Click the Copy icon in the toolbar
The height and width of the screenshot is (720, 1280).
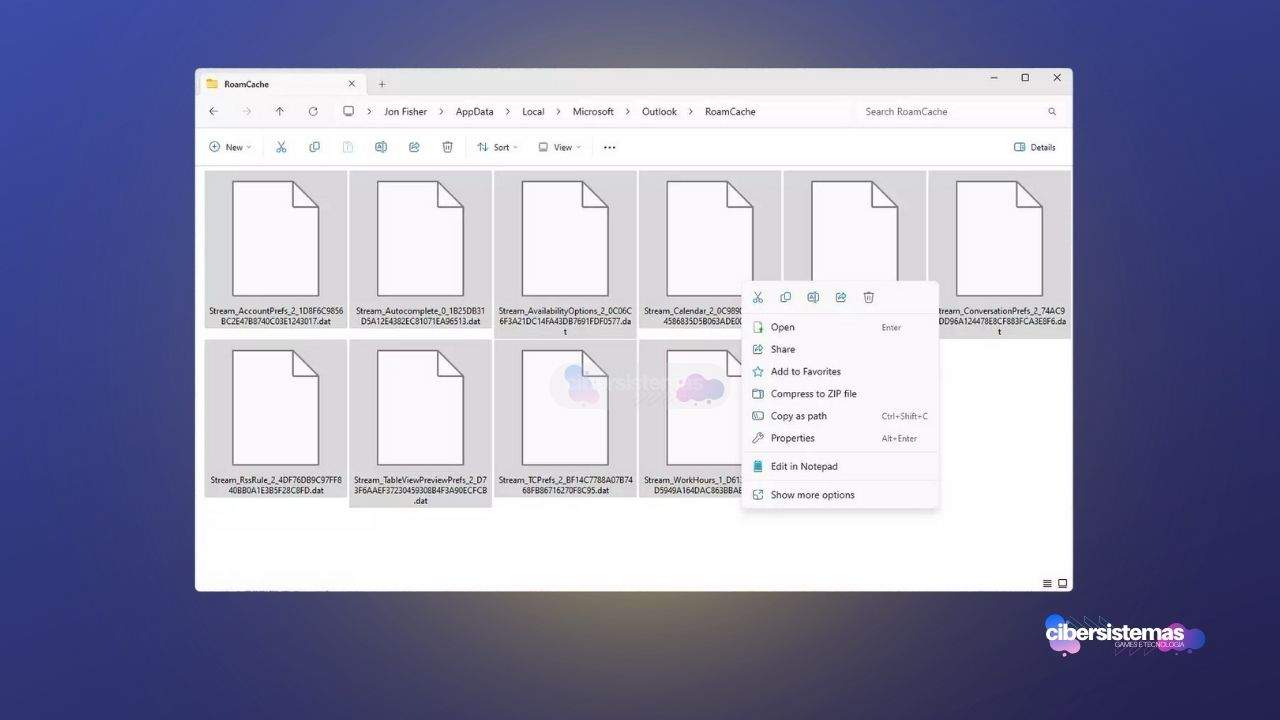point(314,147)
